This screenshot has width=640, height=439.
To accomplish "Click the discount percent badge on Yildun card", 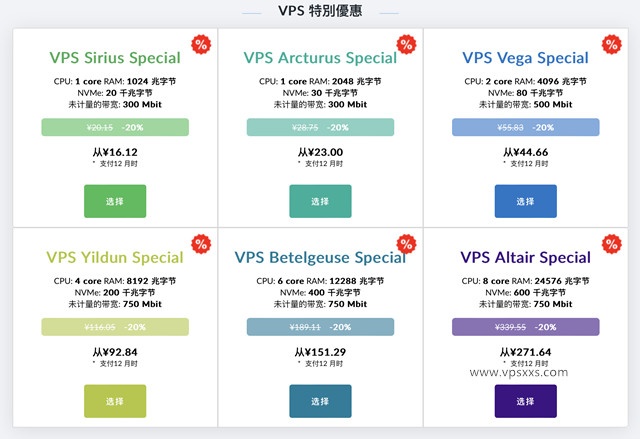I will coord(201,244).
